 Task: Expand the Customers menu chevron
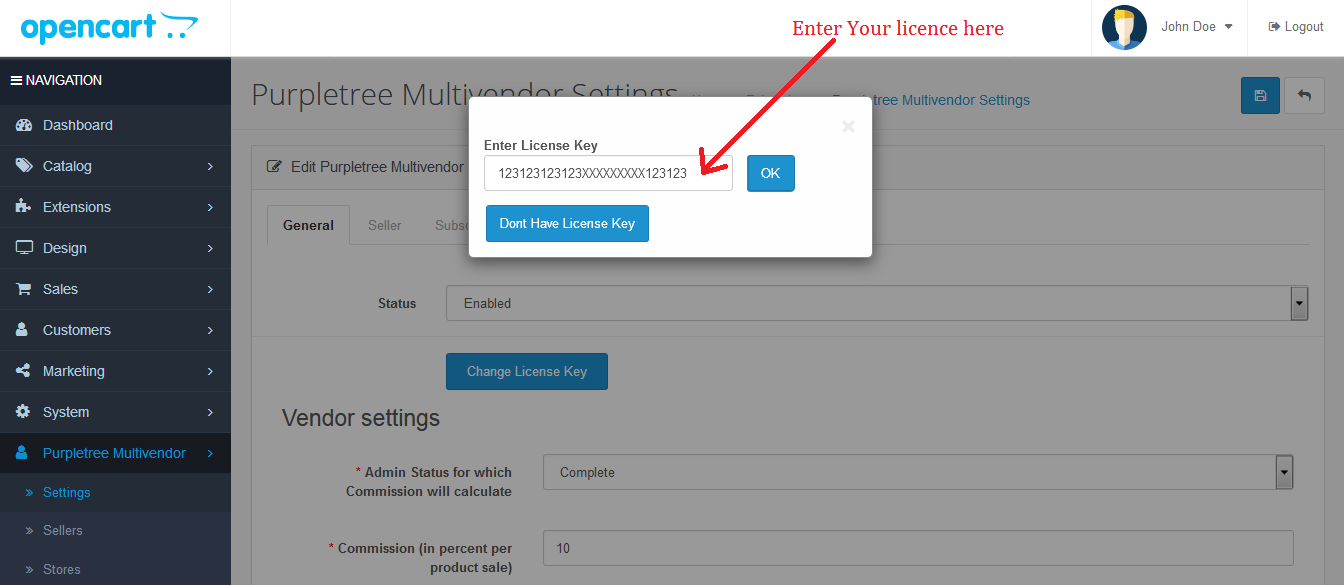(x=210, y=330)
